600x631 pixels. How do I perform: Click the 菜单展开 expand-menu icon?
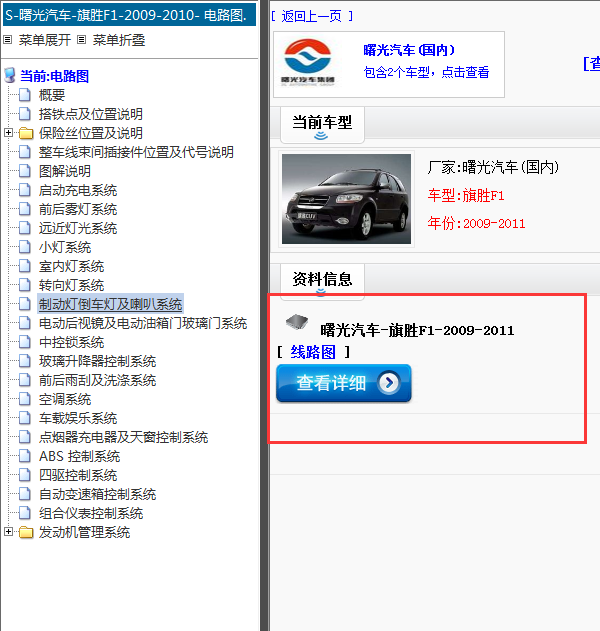8,40
